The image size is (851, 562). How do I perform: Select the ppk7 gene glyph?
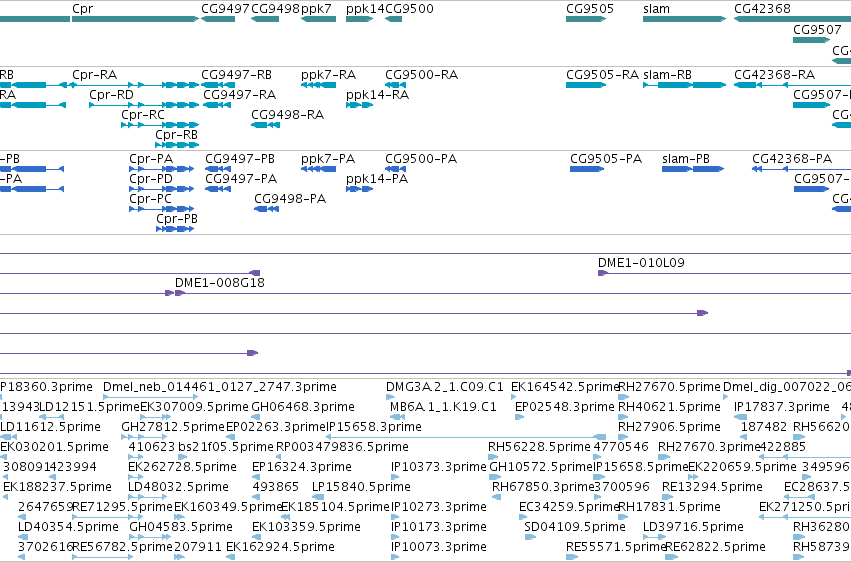(319, 19)
